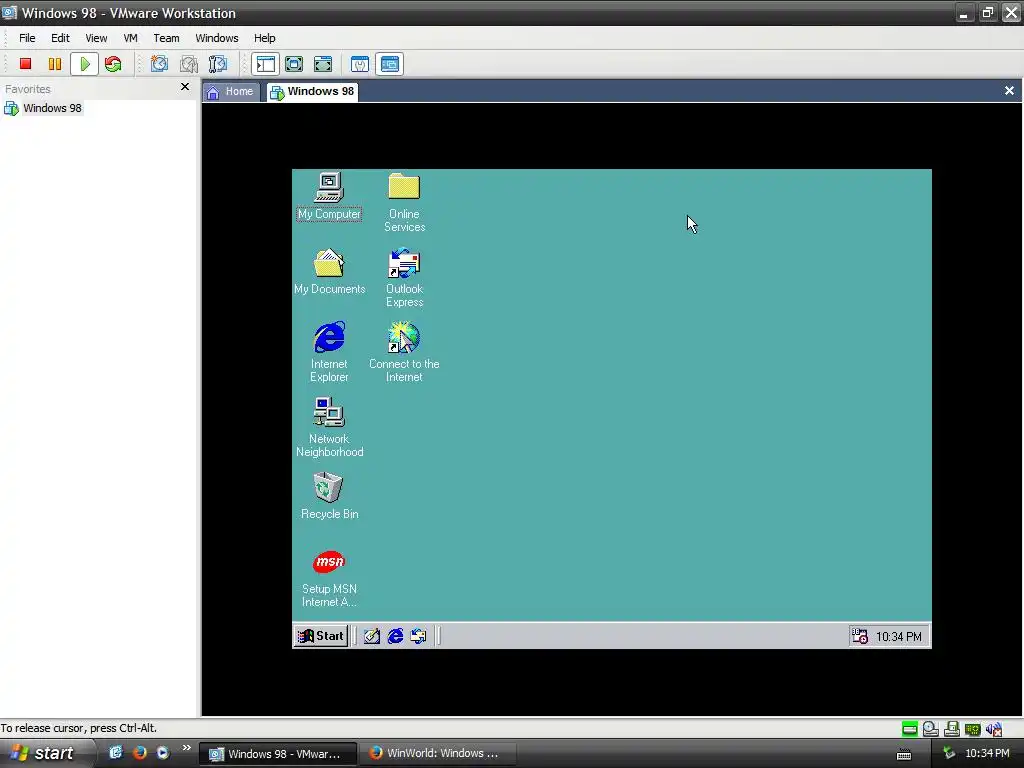Close the Favorites sidebar panel

pyautogui.click(x=185, y=87)
